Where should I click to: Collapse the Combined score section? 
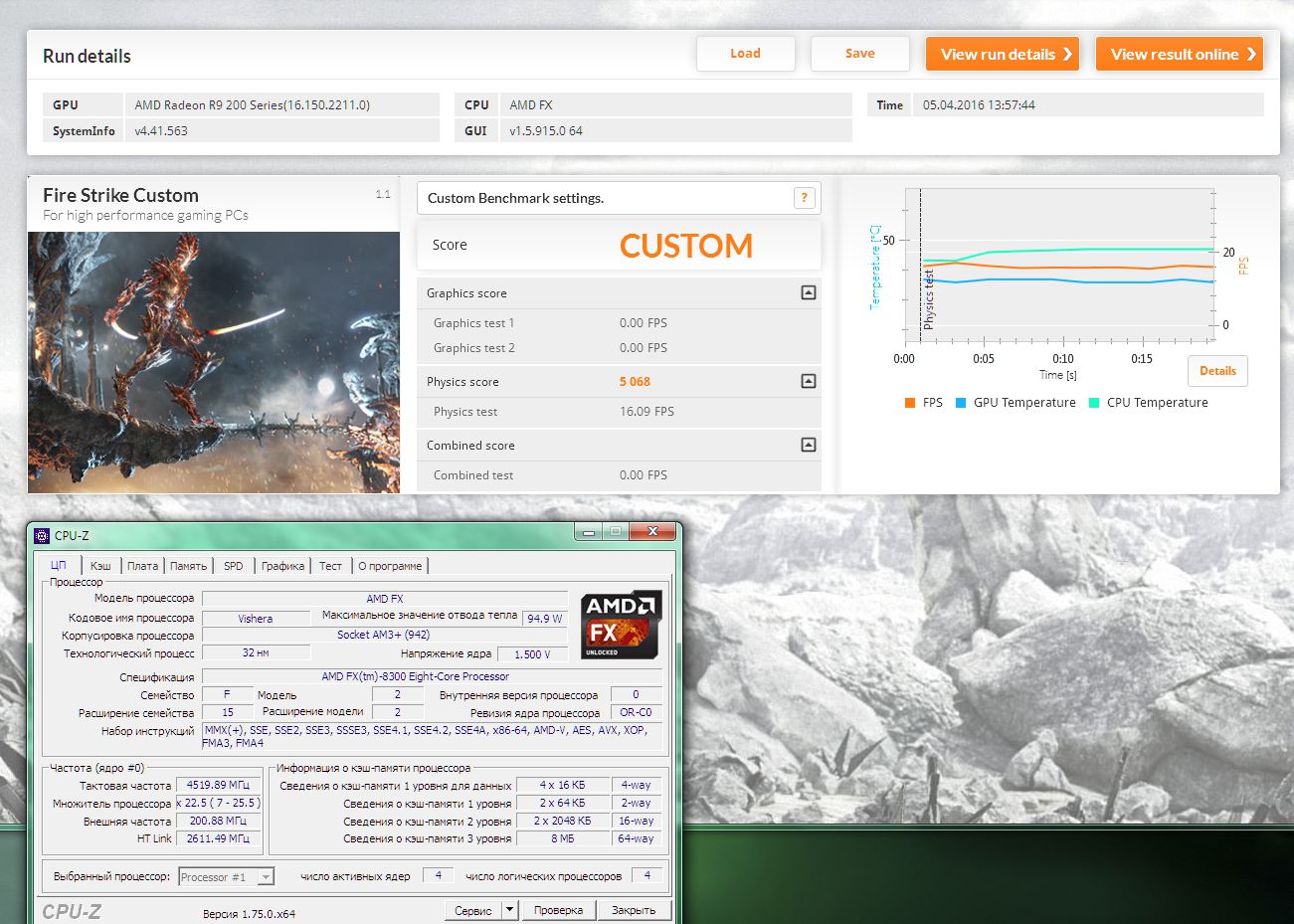coord(809,445)
